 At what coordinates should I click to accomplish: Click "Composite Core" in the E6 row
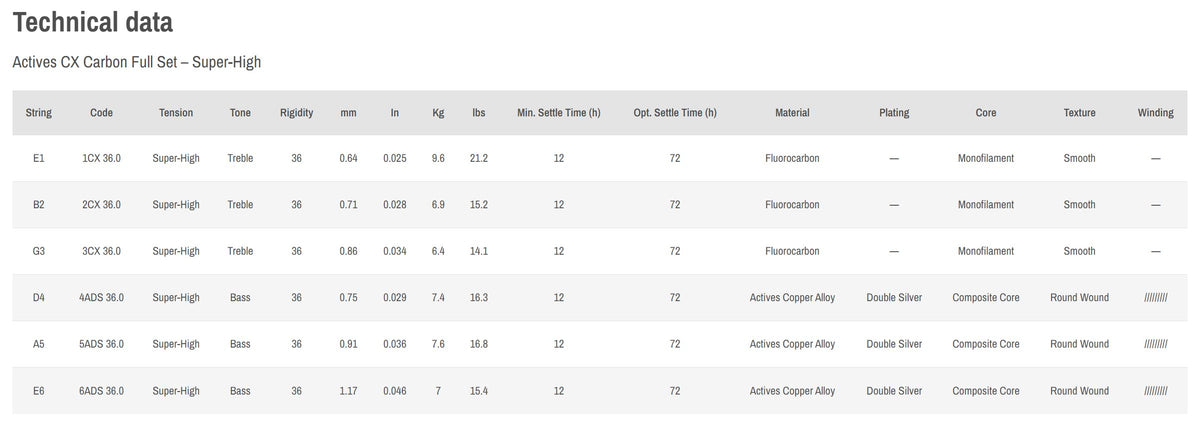[986, 391]
